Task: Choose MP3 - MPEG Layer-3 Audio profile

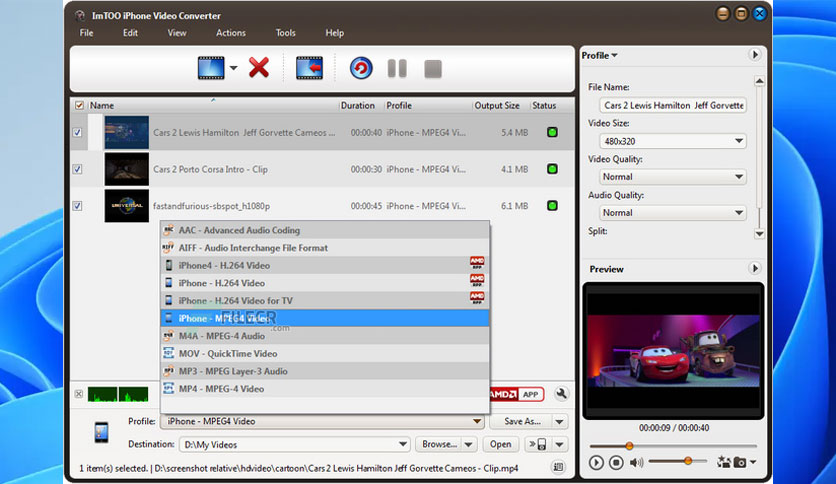Action: tap(325, 371)
